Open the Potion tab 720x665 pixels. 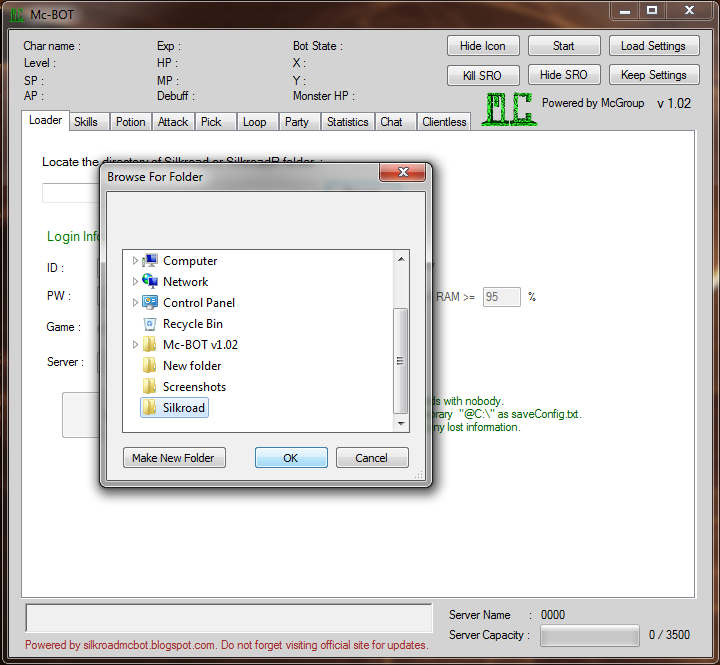coord(130,122)
